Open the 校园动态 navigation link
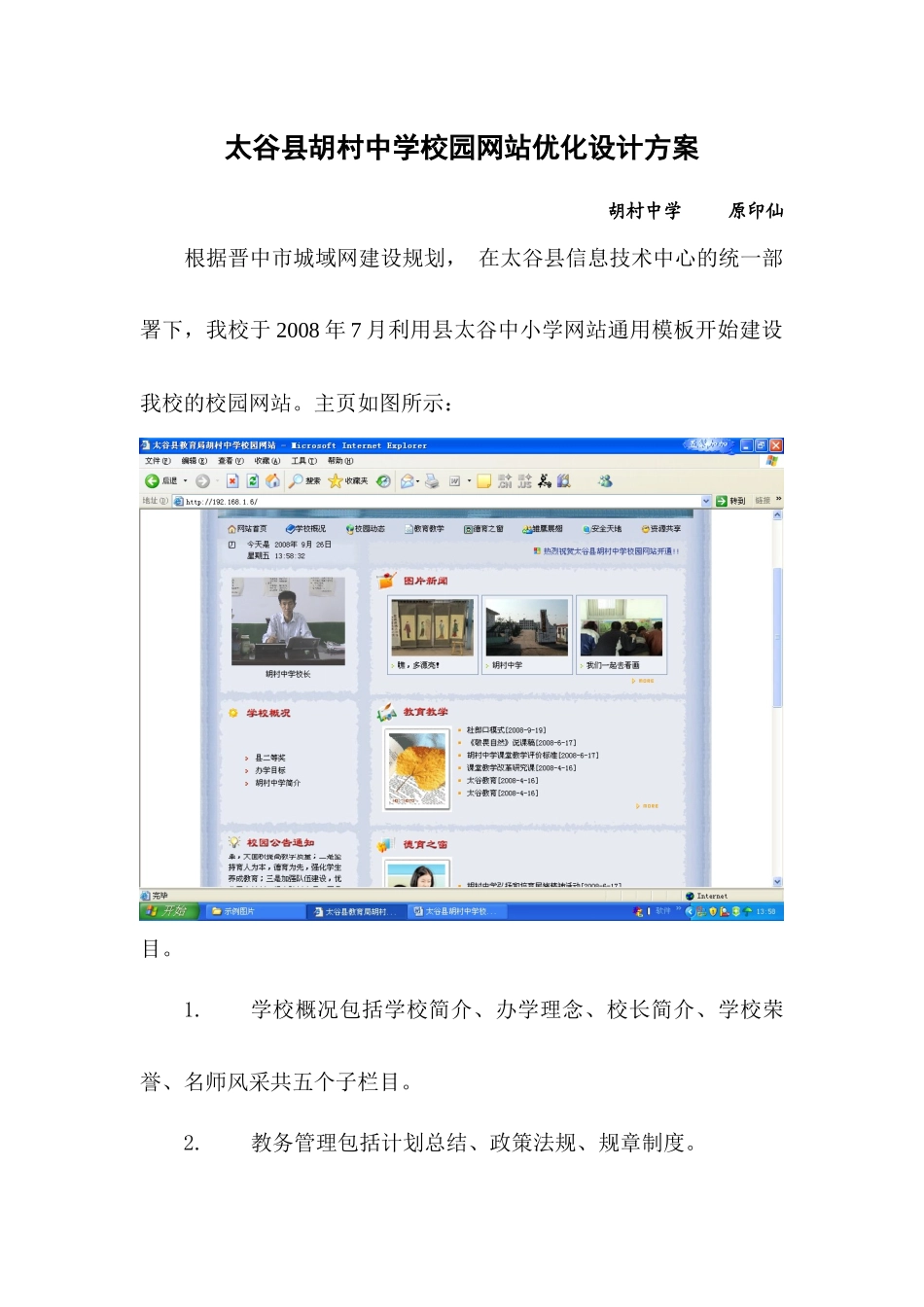Image resolution: width=924 pixels, height=1307 pixels. pos(366,529)
